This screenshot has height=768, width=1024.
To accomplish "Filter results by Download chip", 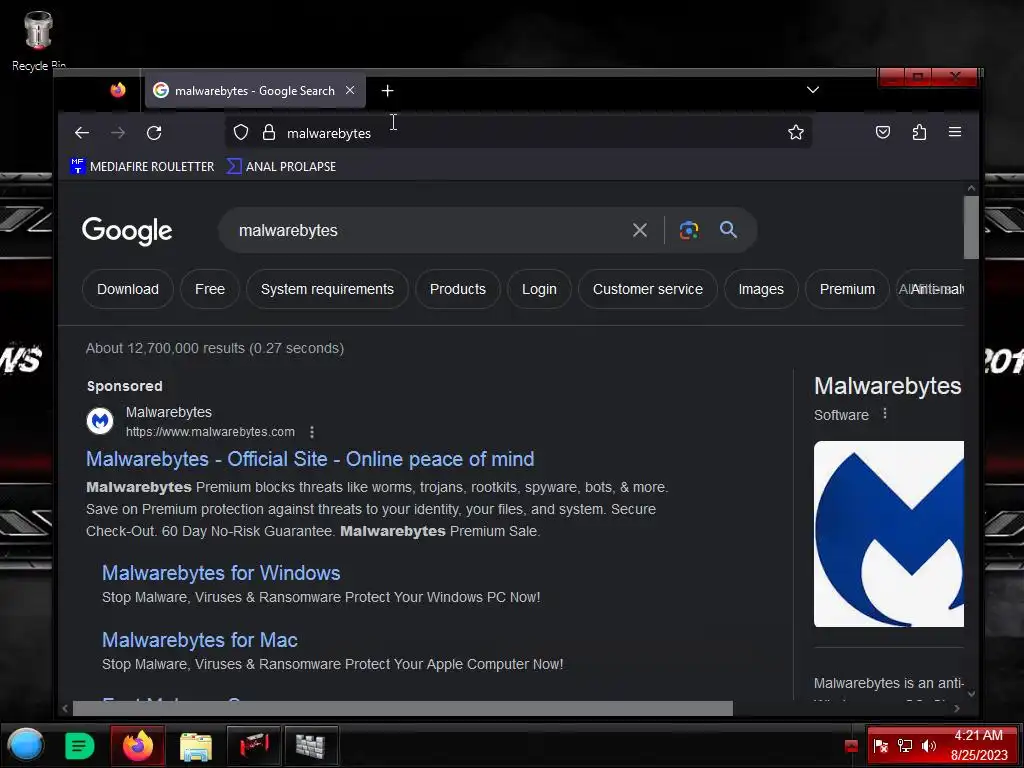I will (128, 289).
